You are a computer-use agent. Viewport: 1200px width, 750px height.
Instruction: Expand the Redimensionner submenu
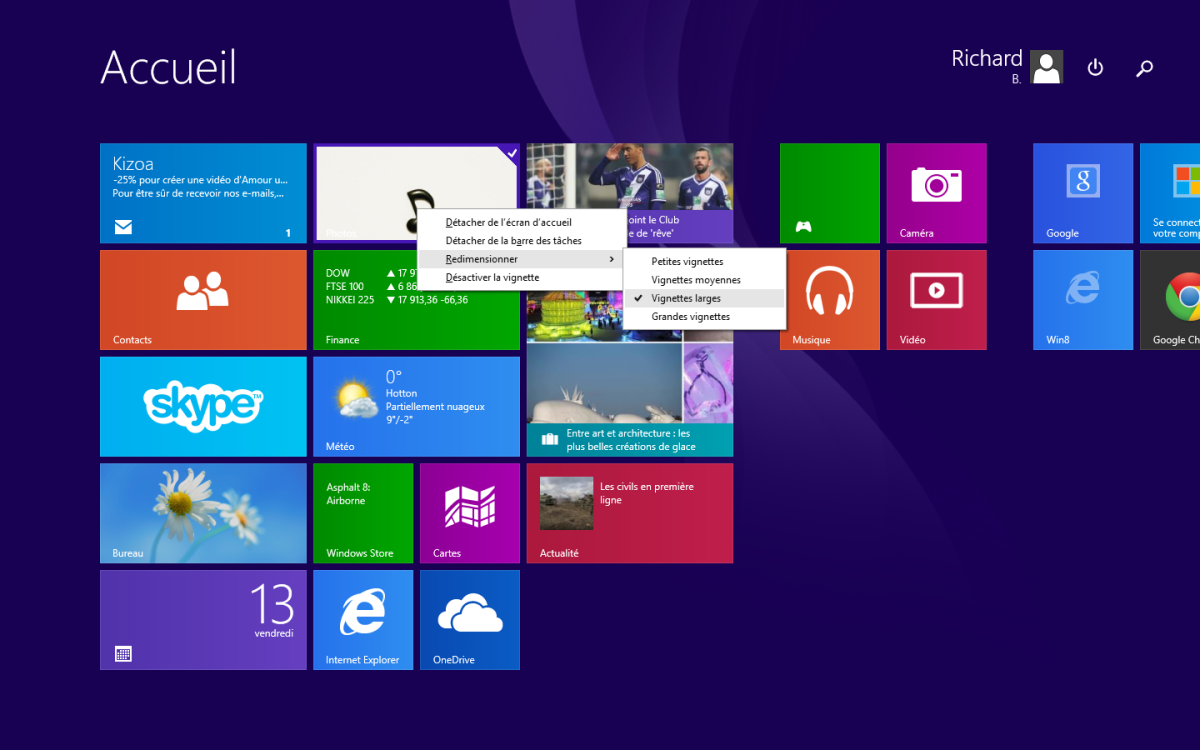(521, 259)
